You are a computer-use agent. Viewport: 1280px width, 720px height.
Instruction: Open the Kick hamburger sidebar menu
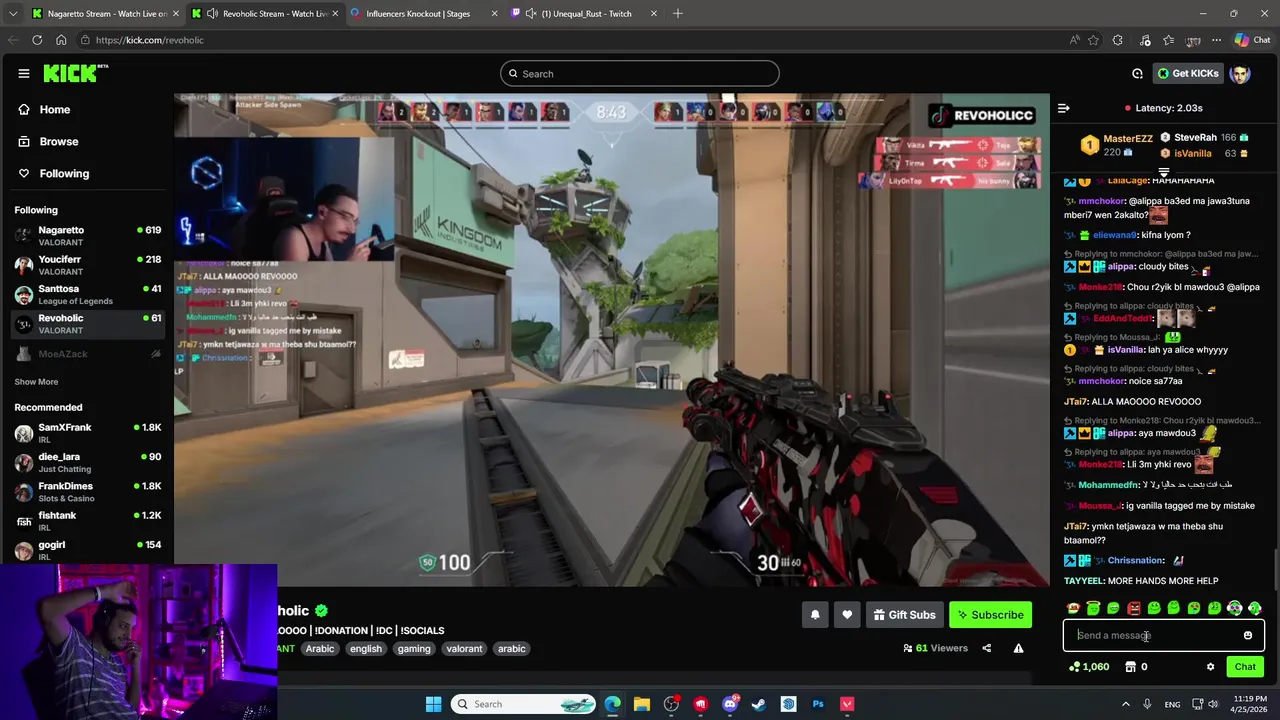coord(23,73)
